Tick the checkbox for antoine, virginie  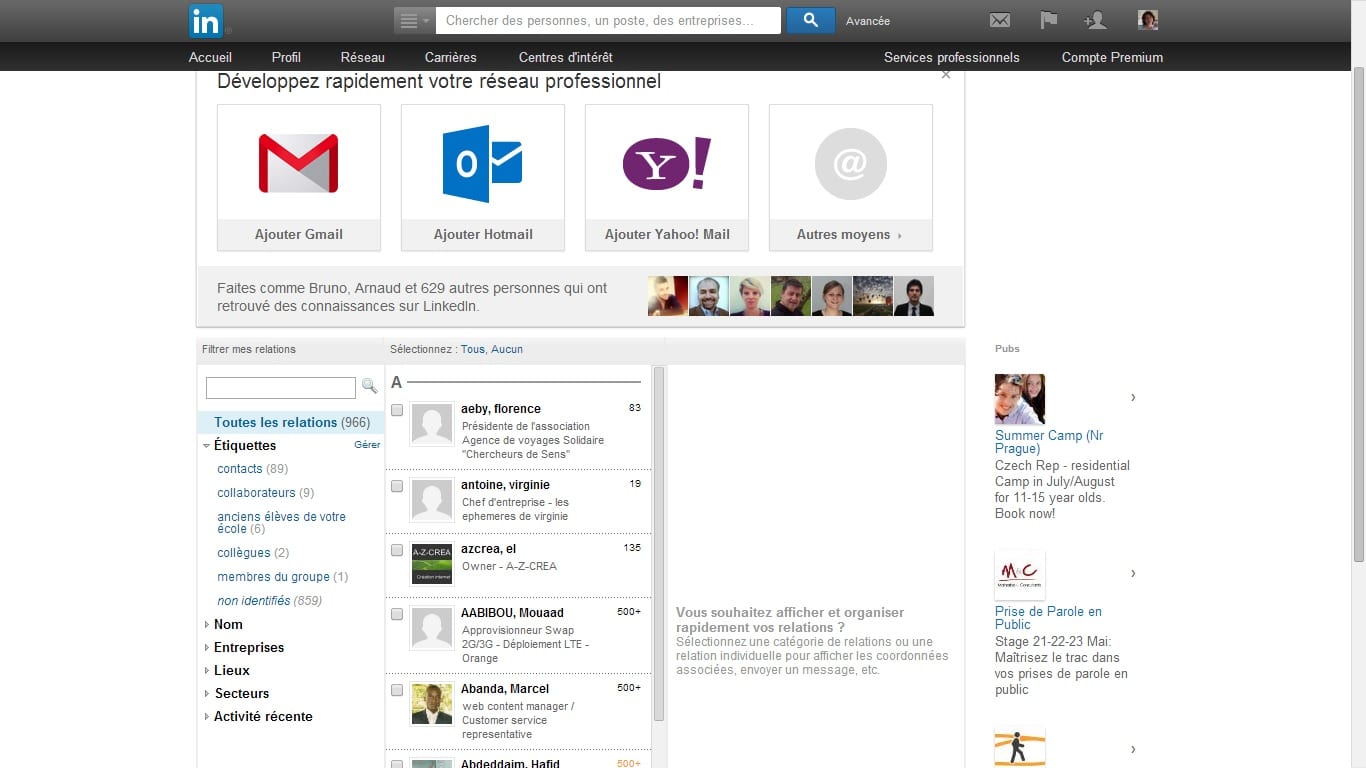click(397, 486)
